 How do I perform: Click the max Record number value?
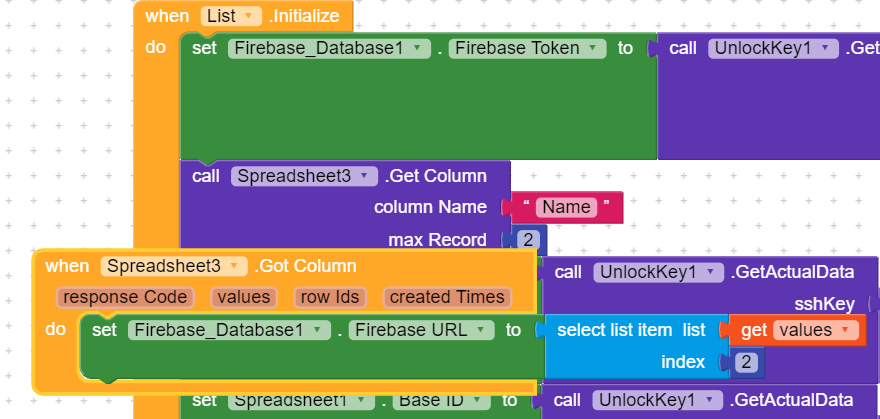coord(529,240)
